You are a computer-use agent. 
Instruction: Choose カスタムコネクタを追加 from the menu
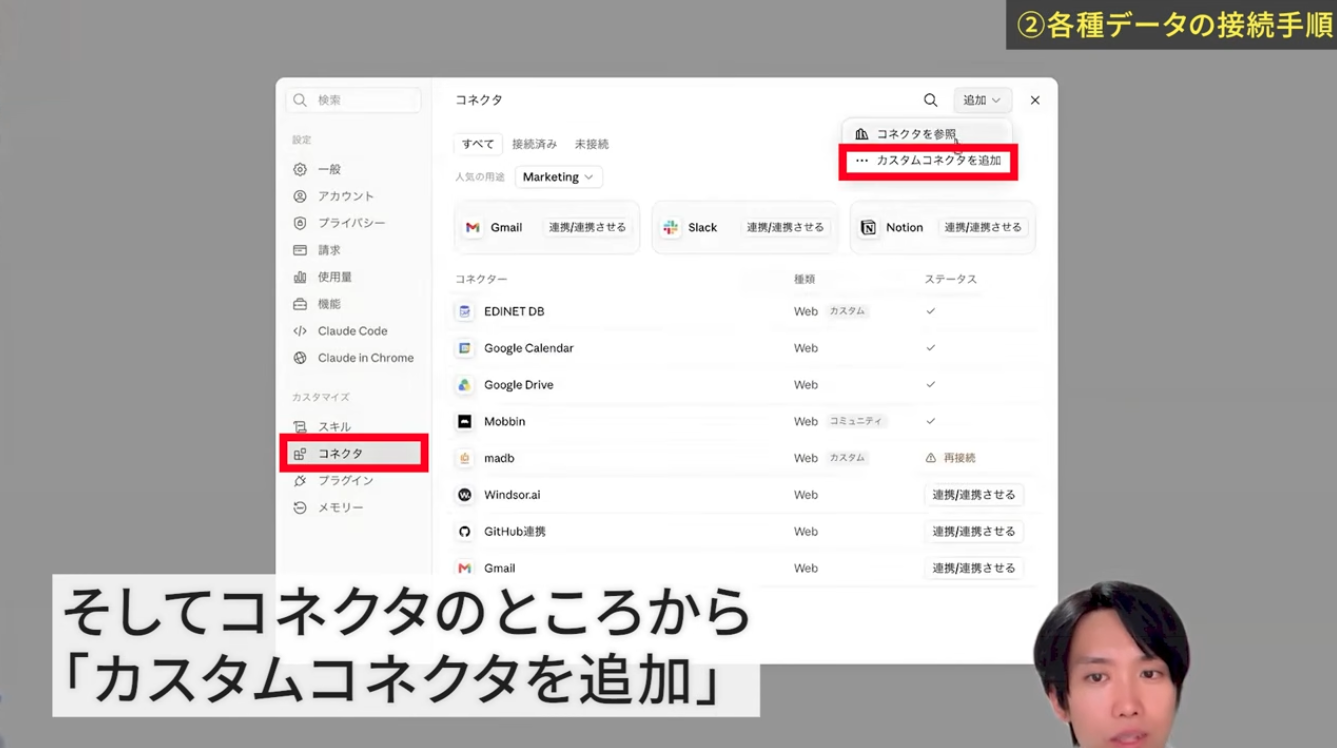click(928, 160)
